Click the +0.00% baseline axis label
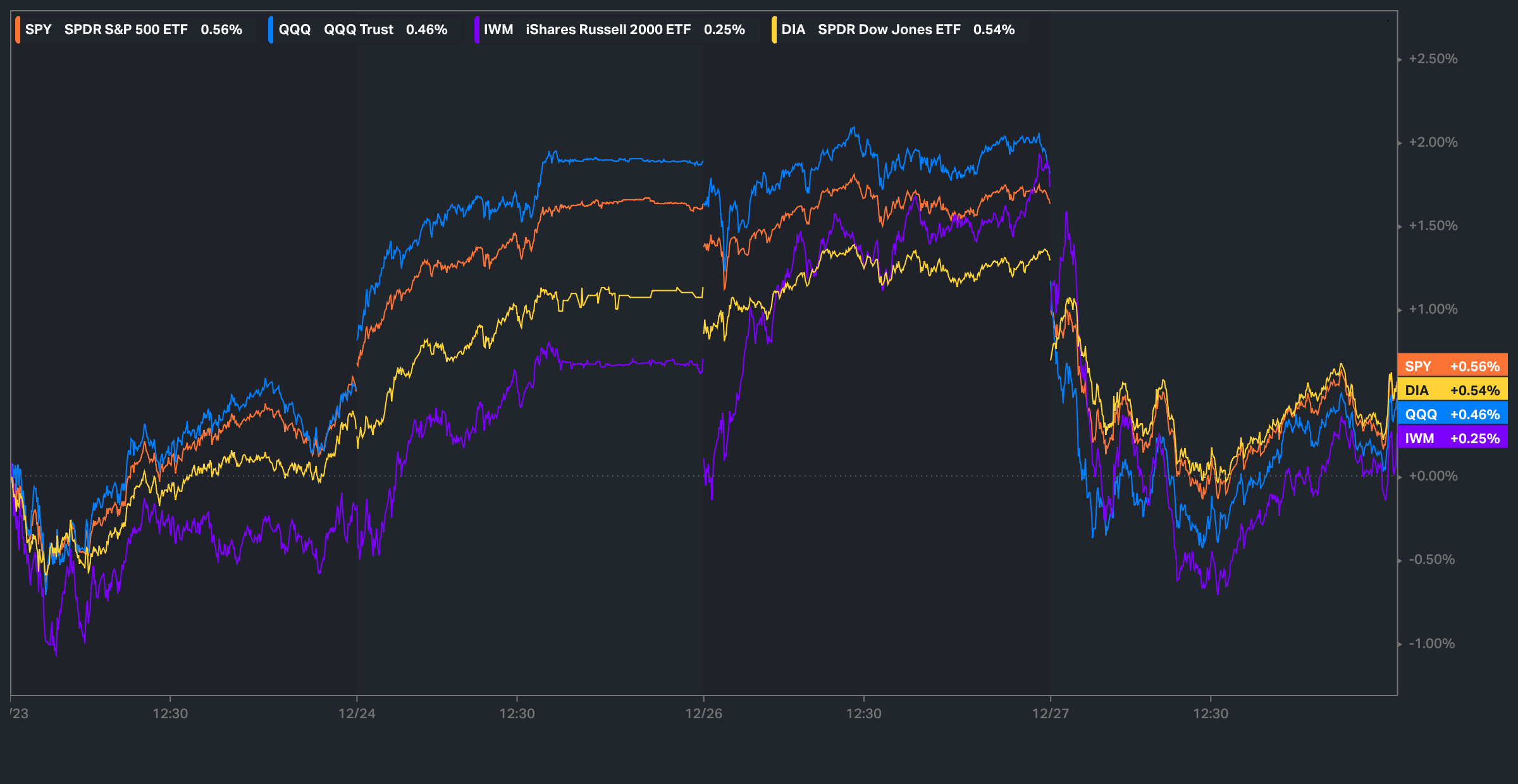 click(1433, 476)
